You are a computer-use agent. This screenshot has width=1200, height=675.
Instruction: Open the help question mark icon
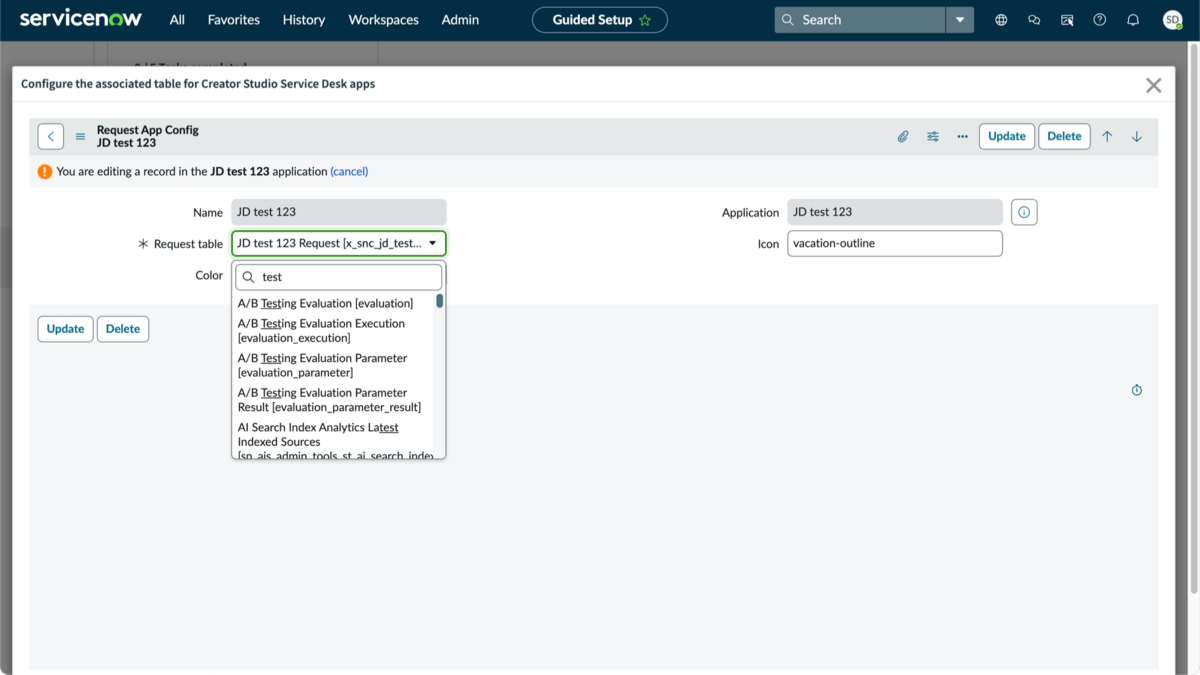(1100, 20)
